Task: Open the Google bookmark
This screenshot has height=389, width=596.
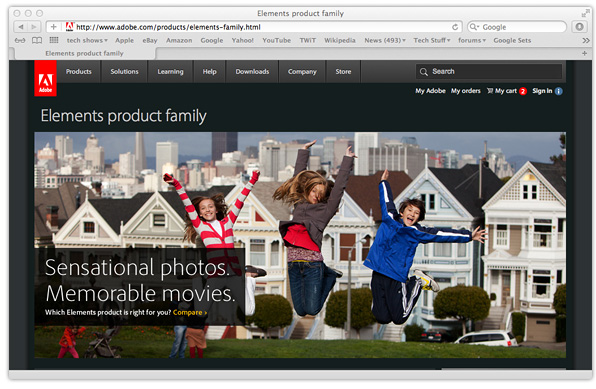Action: [x=212, y=40]
